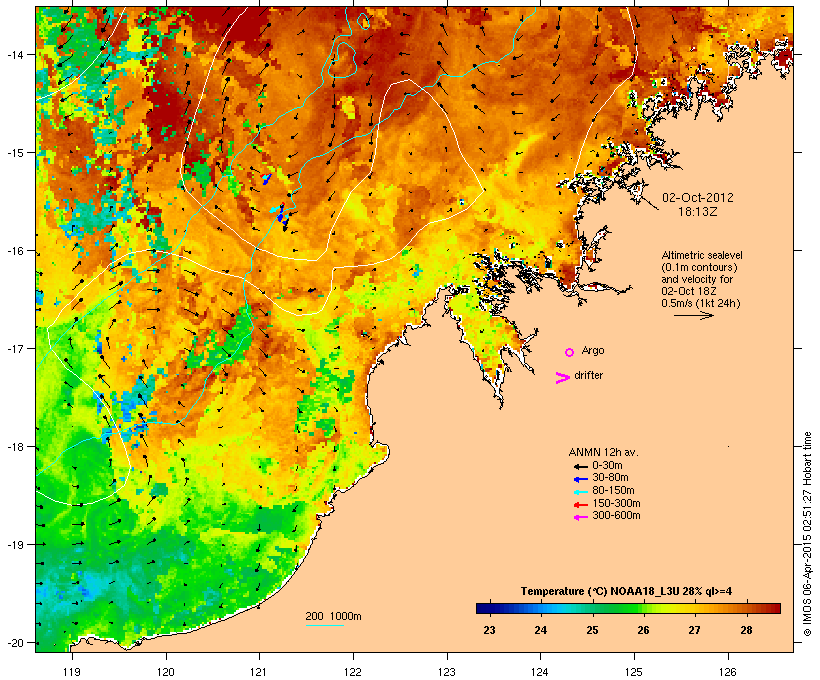Click the colorbar tick label 27
Image resolution: width=820 pixels, height=680 pixels.
(x=694, y=630)
